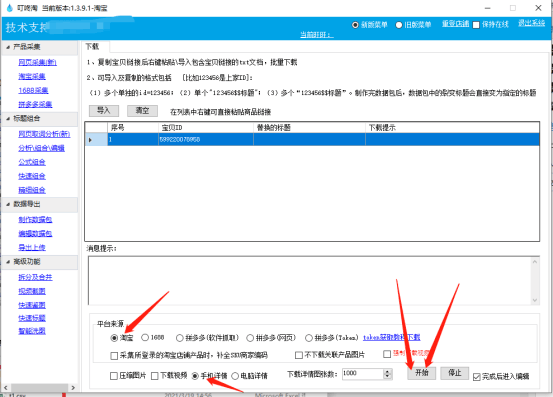Decrease 下载详情图张数 with down spinner
The image size is (553, 397).
388,377
